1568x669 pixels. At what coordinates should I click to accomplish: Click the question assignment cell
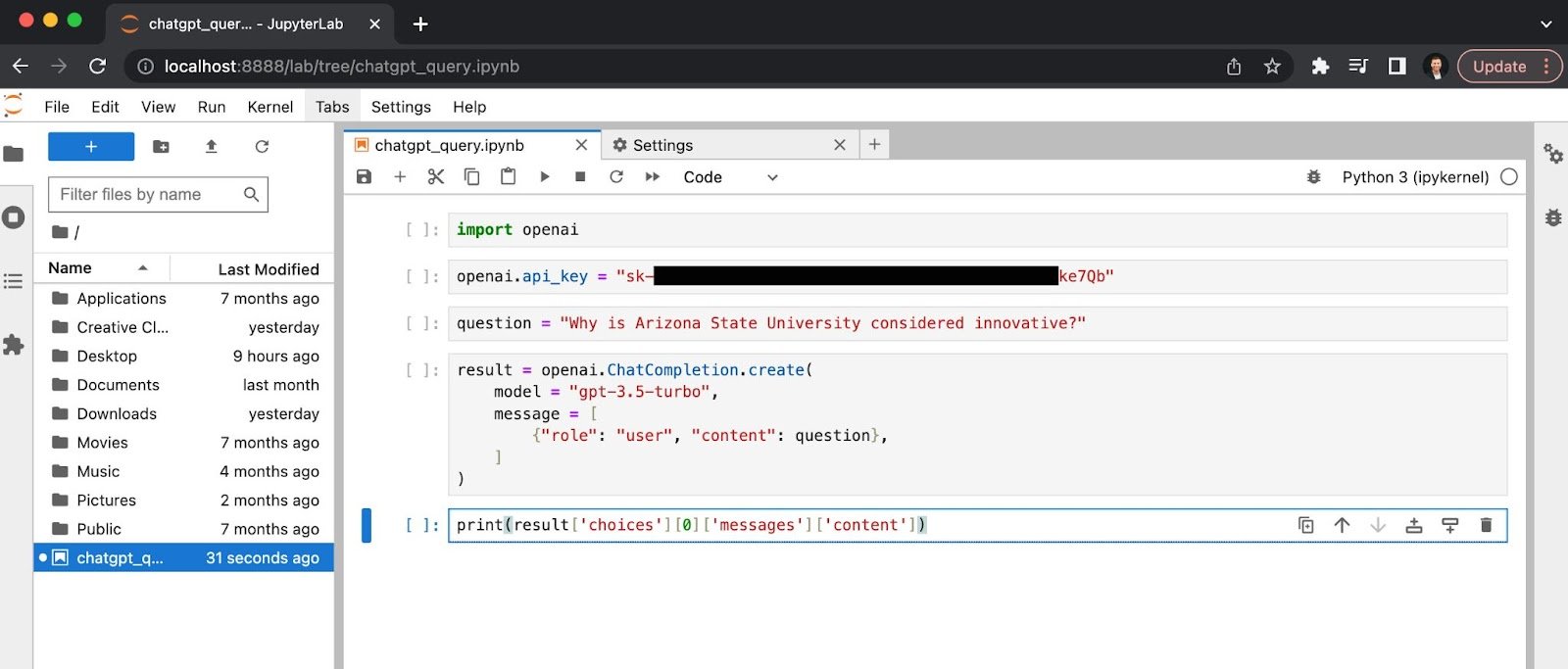(977, 323)
